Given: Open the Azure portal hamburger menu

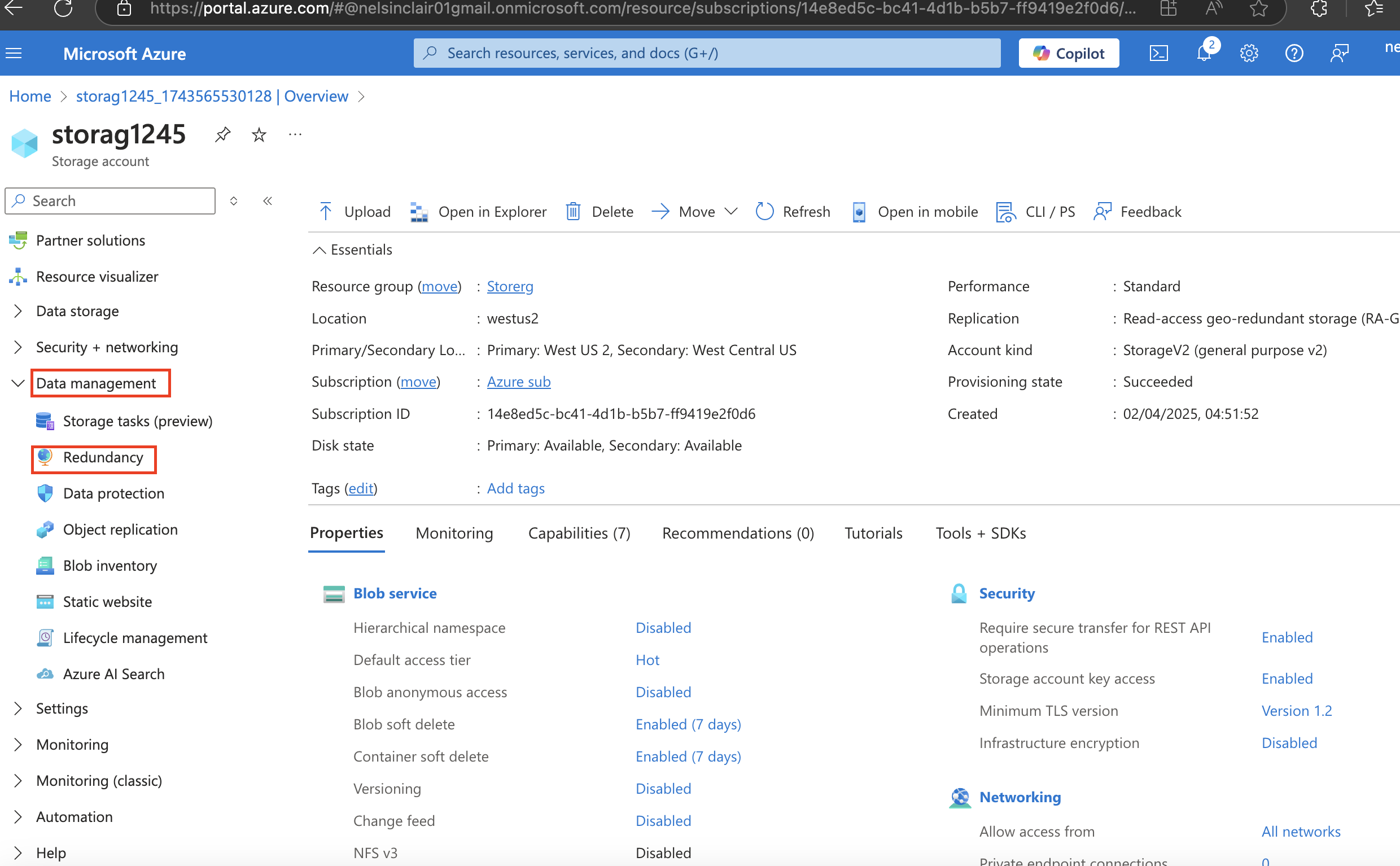Looking at the screenshot, I should coord(14,53).
